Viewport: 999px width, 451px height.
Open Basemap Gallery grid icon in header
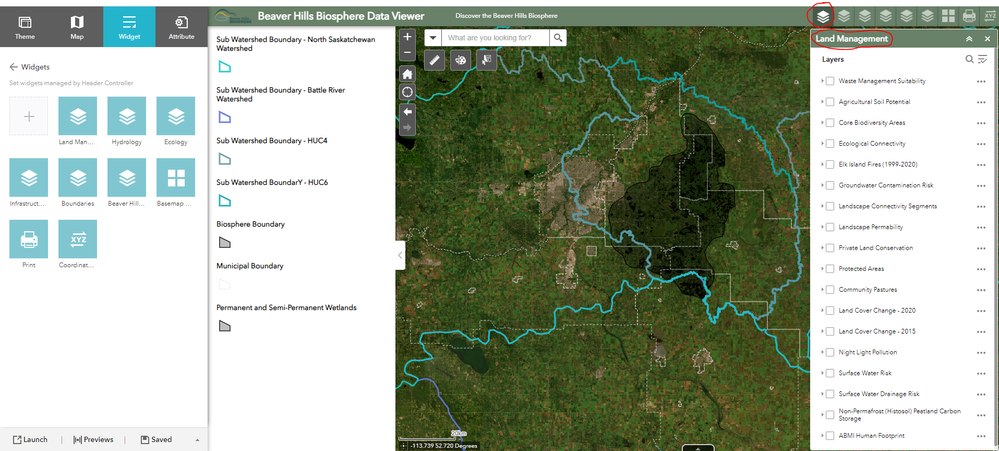(949, 17)
